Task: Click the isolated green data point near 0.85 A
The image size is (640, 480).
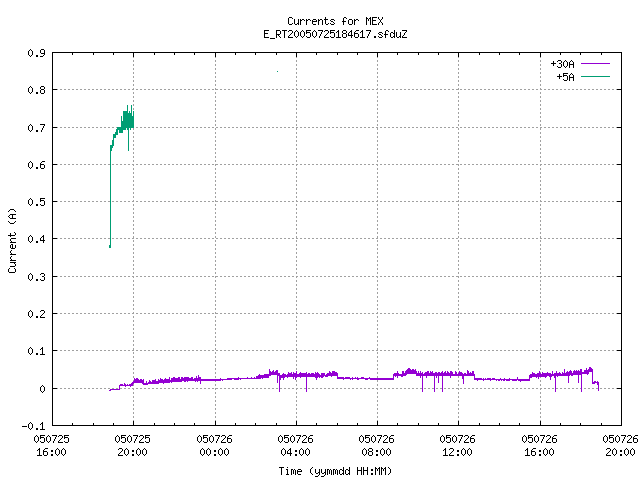Action: click(x=278, y=71)
